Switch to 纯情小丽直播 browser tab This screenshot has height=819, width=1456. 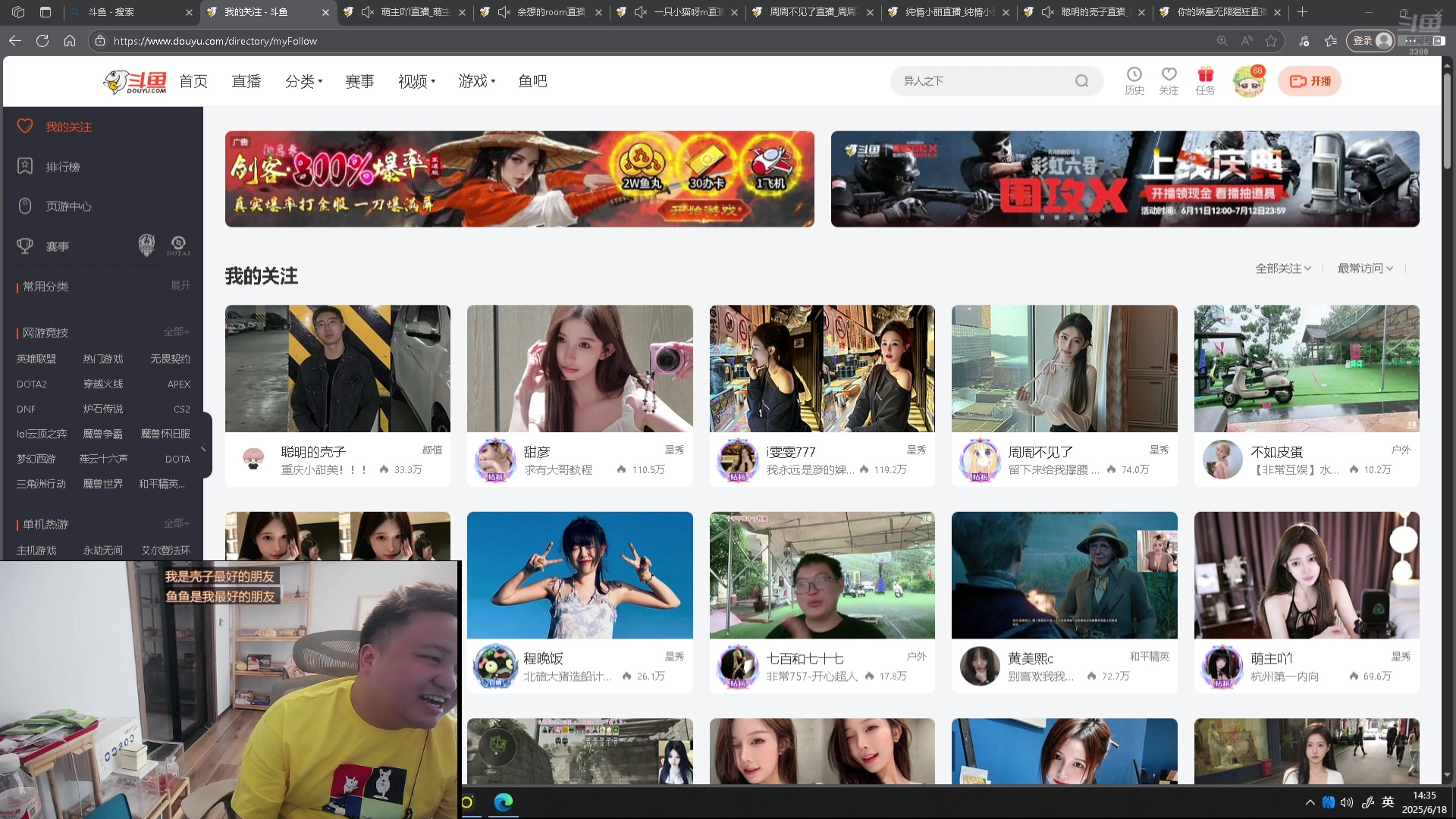(949, 12)
